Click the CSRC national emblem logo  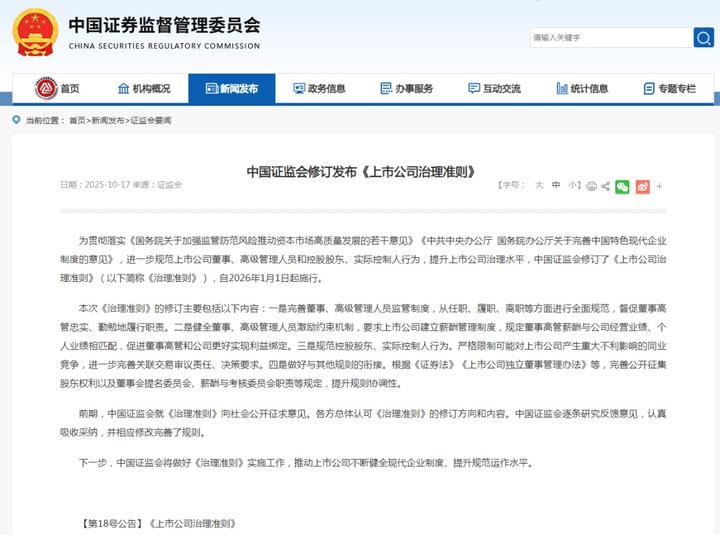tap(35, 32)
